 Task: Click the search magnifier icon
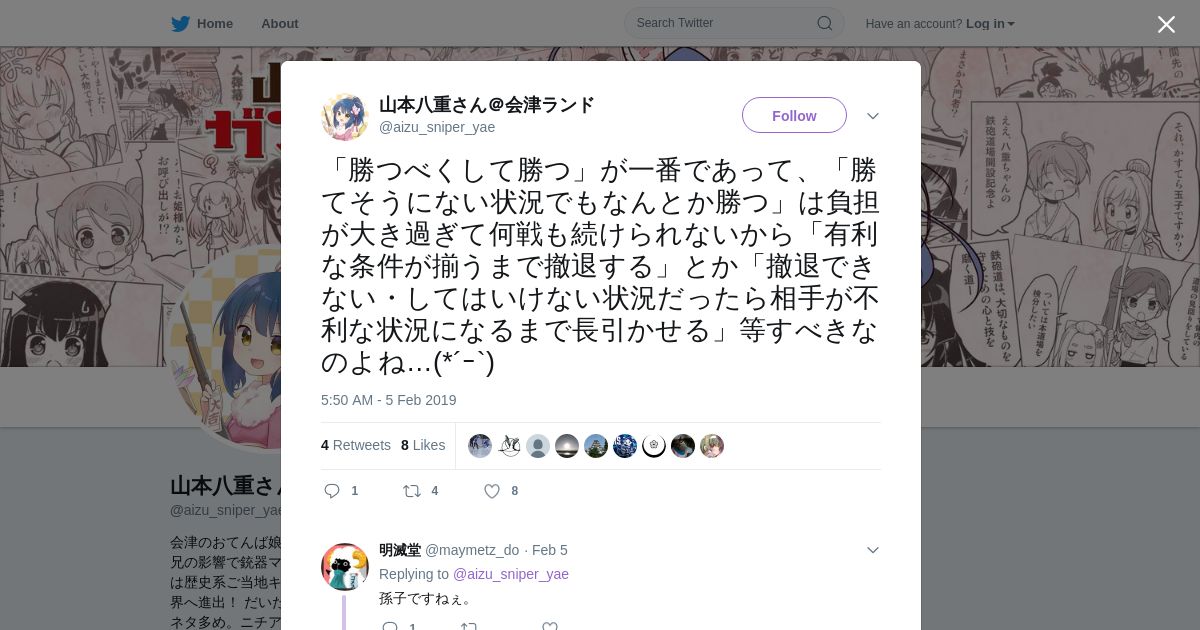tap(825, 23)
